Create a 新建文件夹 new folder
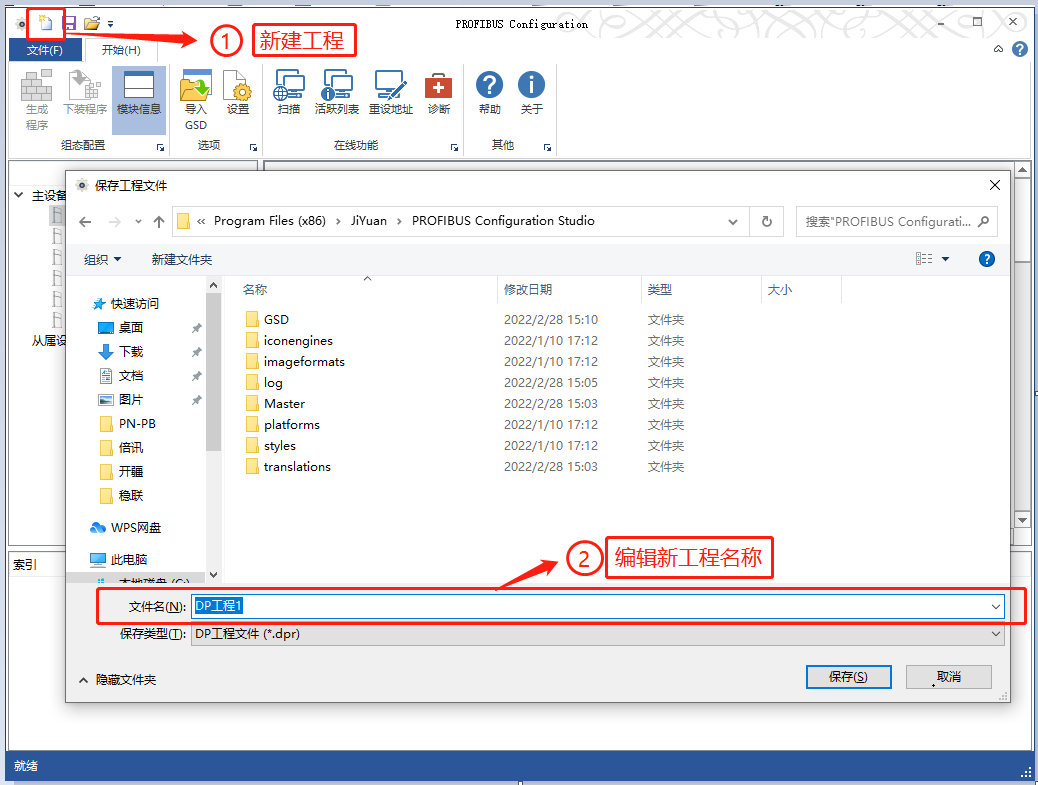This screenshot has height=785, width=1038. (183, 259)
